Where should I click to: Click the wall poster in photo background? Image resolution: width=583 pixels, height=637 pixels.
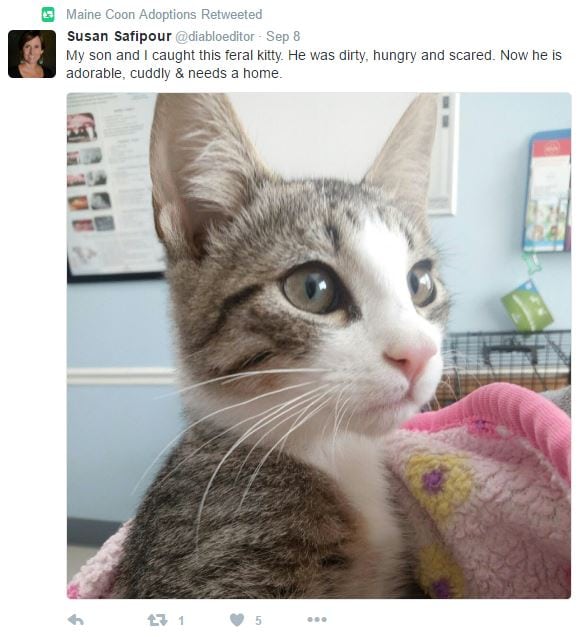114,185
